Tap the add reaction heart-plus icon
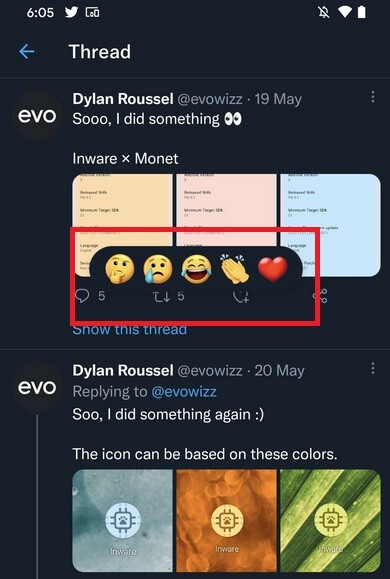This screenshot has width=390, height=579. 241,297
